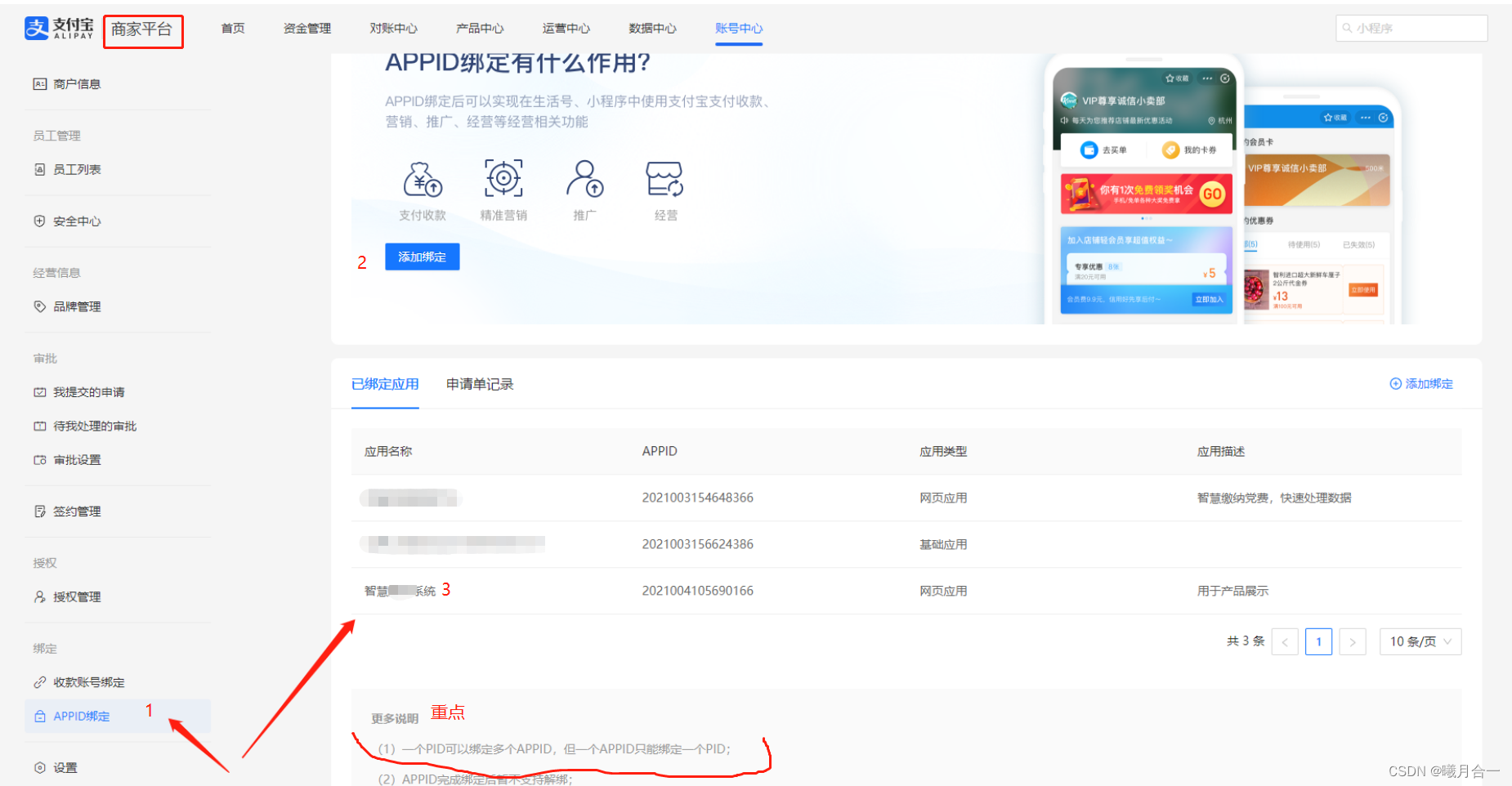Click the blue 添加绑定 button
The width and height of the screenshot is (1512, 786).
click(423, 257)
